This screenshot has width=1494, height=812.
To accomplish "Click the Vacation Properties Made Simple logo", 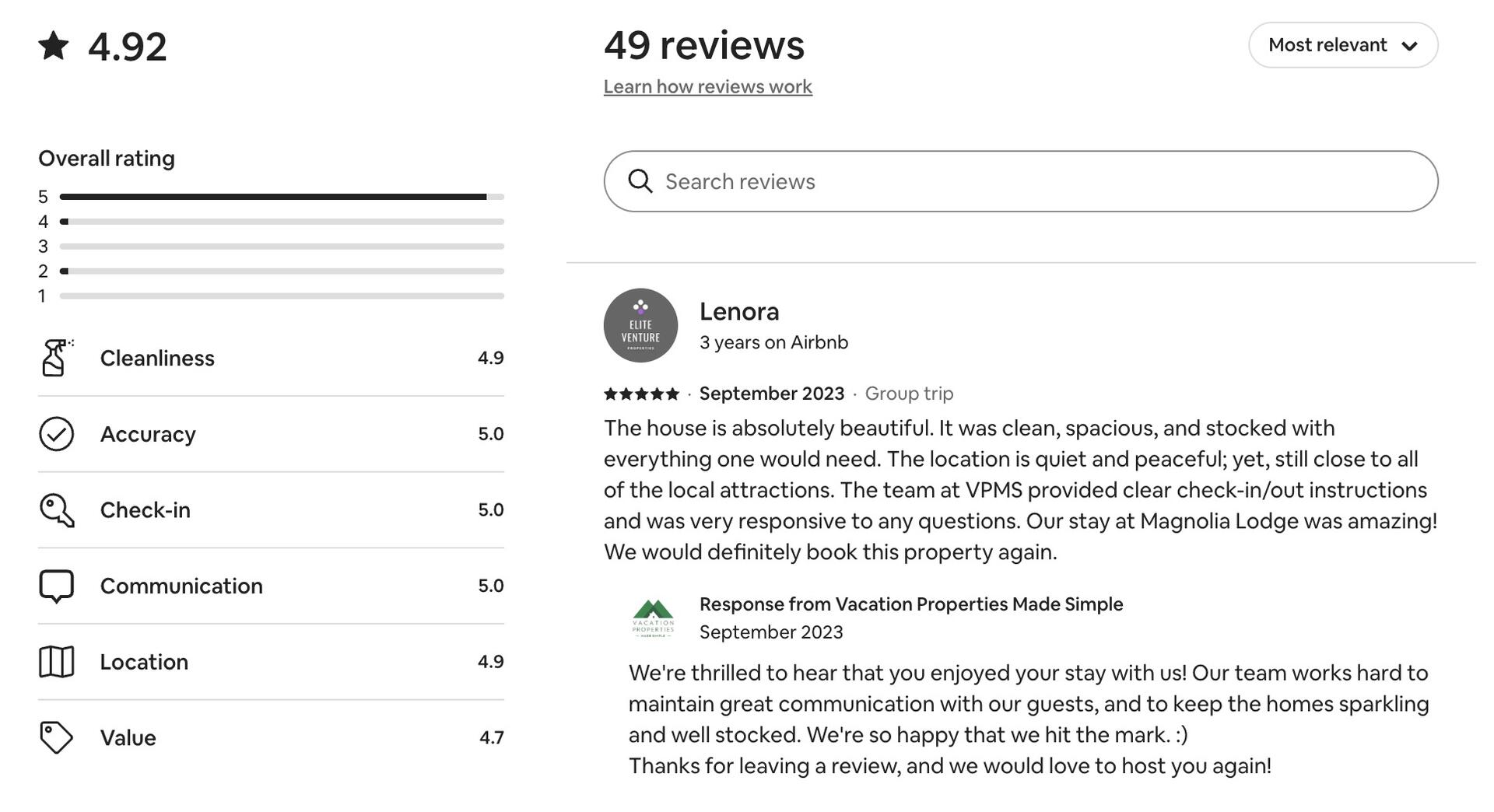I will coord(653,618).
